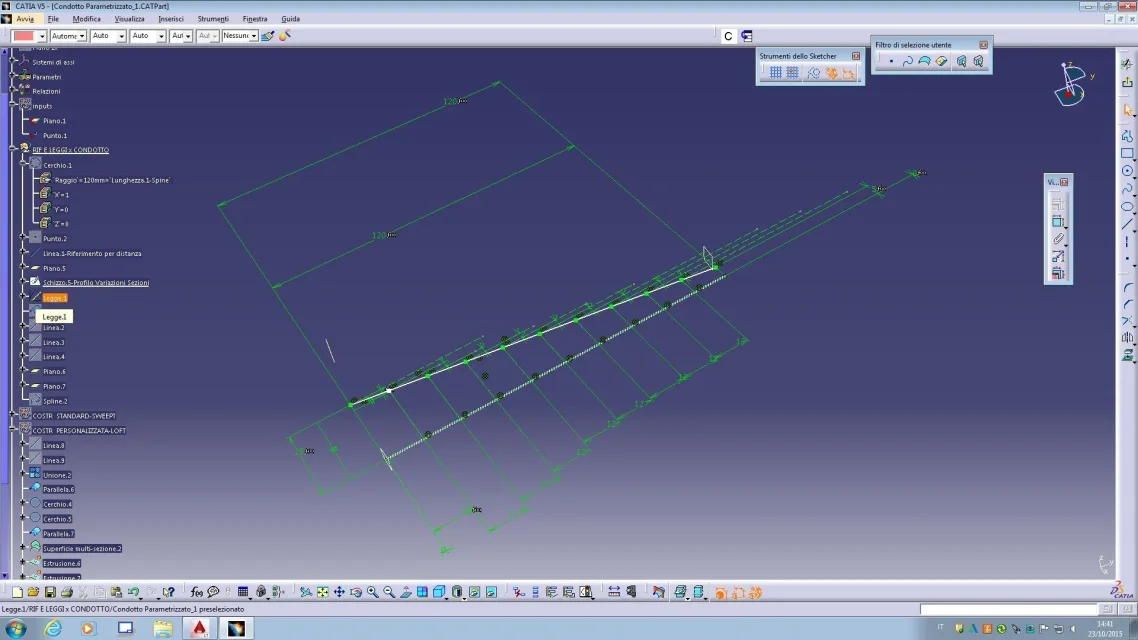
Task: Click the Pan view icon
Action: [339, 592]
